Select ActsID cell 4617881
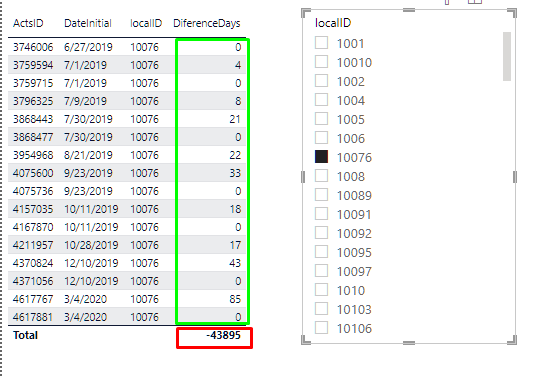 click(x=33, y=317)
